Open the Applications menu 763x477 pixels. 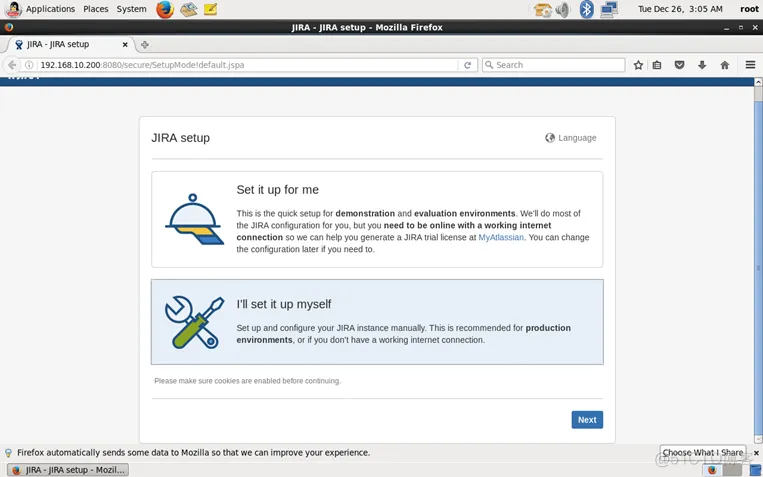click(x=50, y=9)
